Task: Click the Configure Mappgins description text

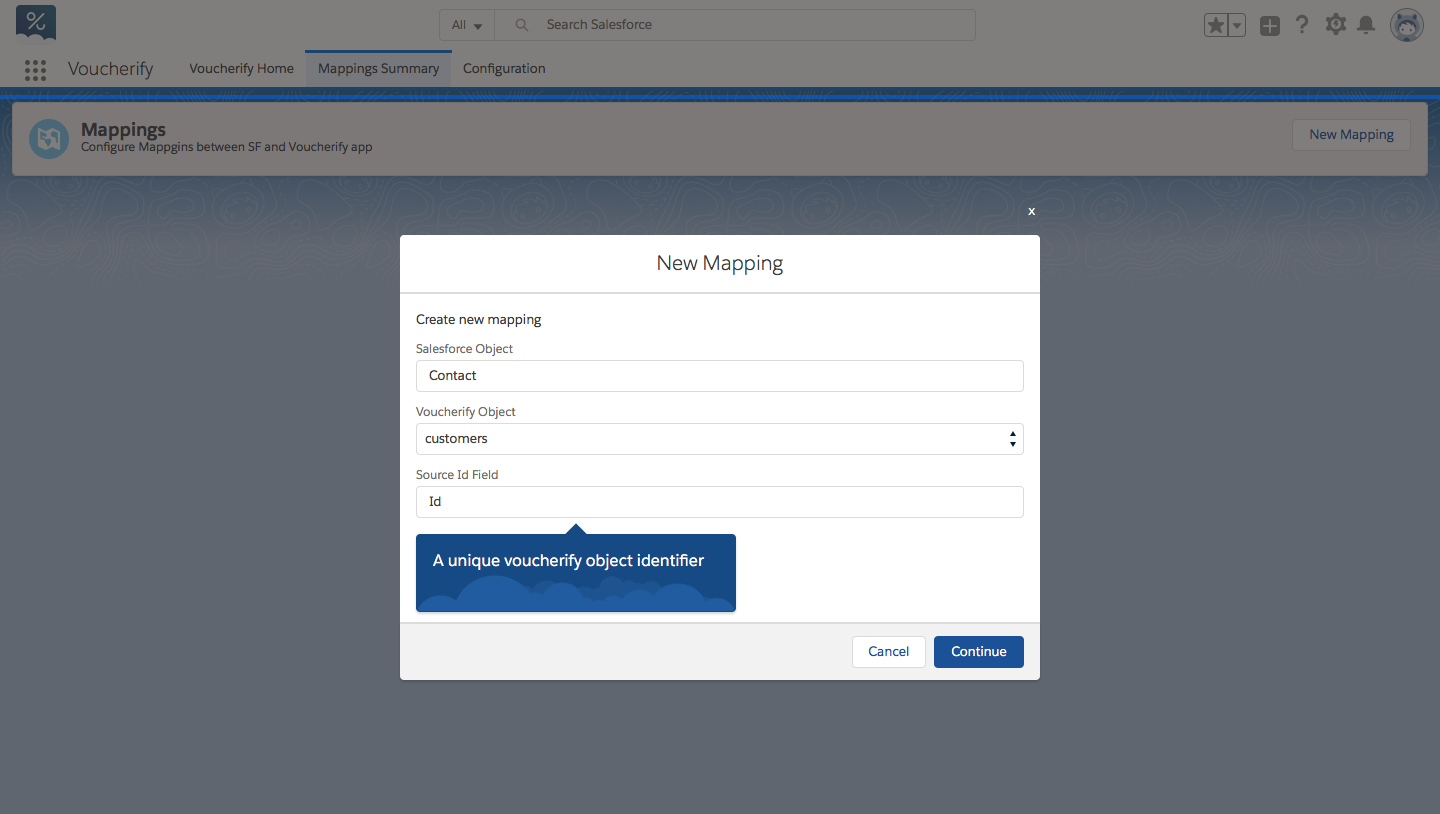Action: click(x=227, y=147)
